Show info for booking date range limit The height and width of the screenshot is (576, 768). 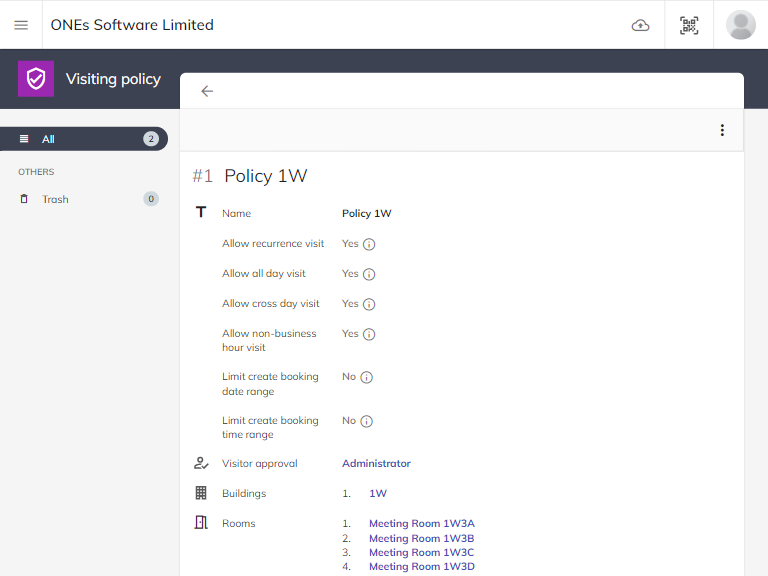click(366, 377)
